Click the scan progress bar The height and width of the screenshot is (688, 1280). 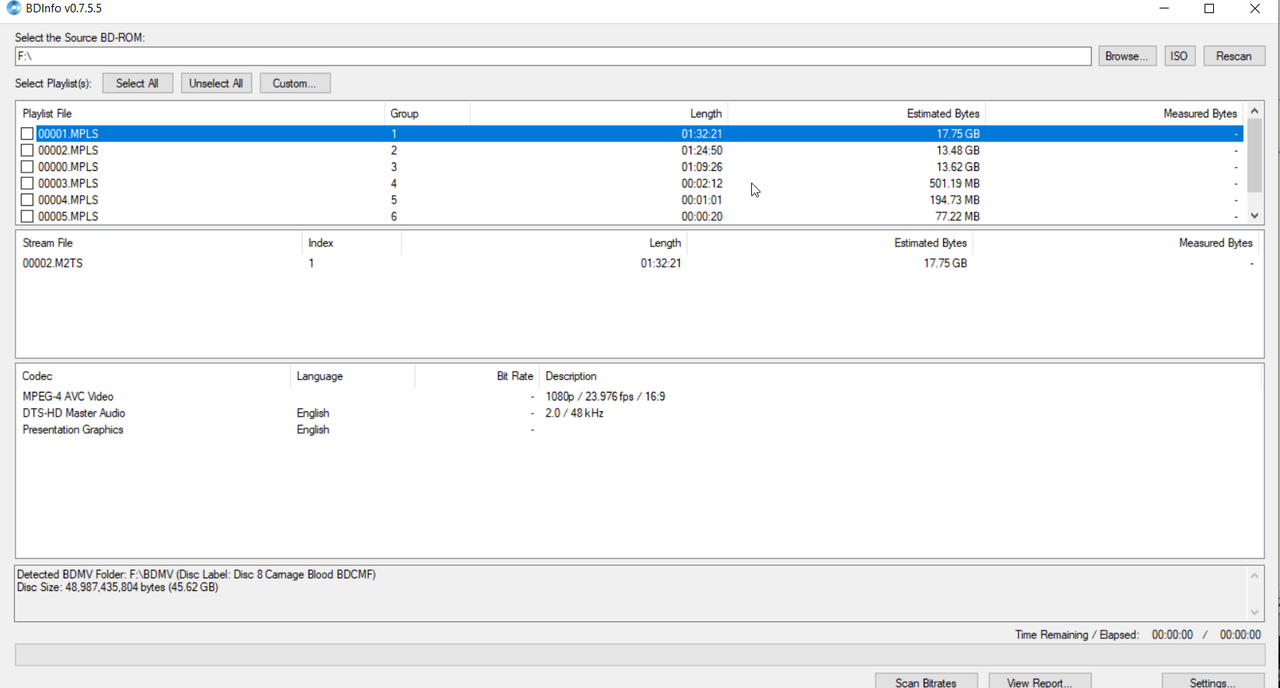tap(640, 655)
